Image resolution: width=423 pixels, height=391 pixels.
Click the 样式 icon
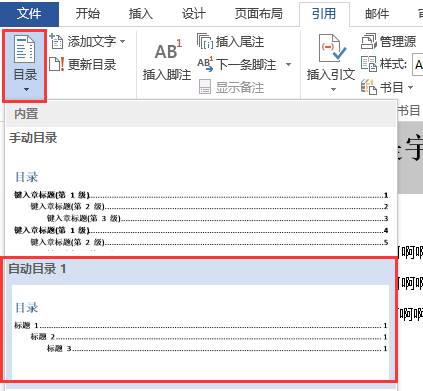click(x=369, y=64)
